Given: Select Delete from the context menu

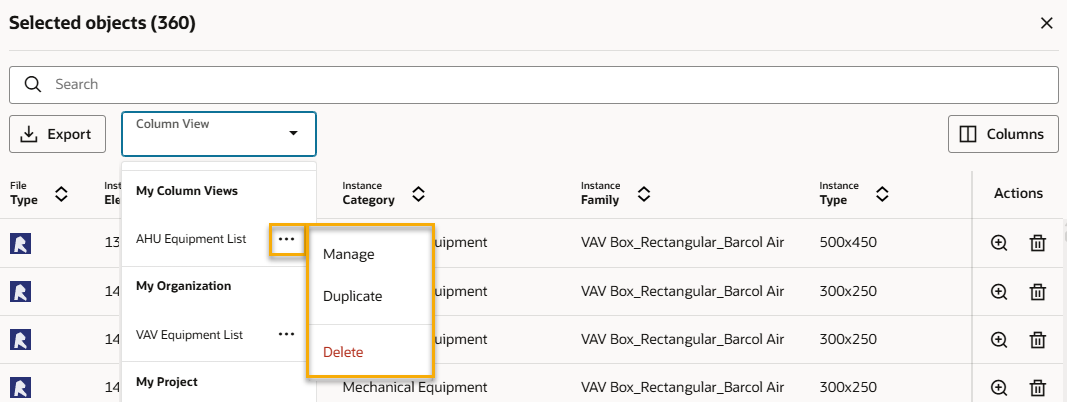Looking at the screenshot, I should click(x=343, y=352).
